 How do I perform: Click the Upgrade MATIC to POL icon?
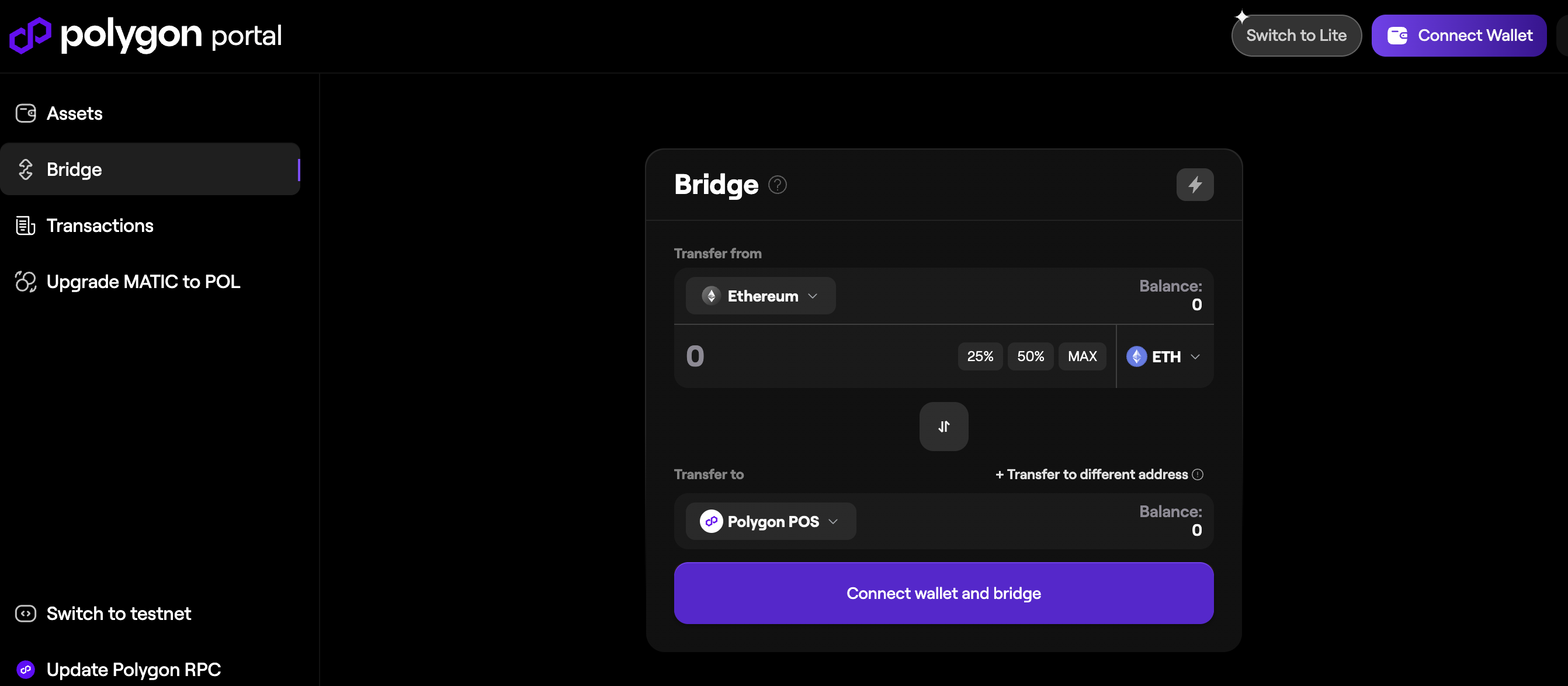click(x=26, y=282)
